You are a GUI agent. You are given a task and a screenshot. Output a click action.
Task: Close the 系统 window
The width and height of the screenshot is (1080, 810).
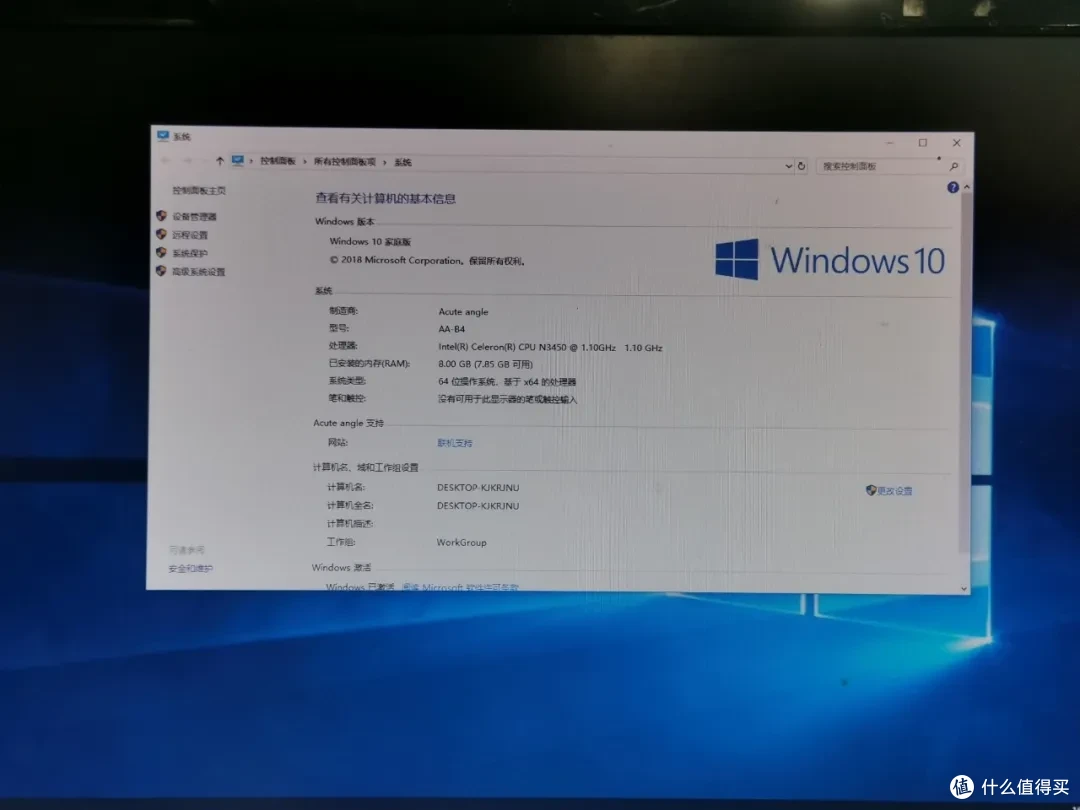(x=957, y=143)
